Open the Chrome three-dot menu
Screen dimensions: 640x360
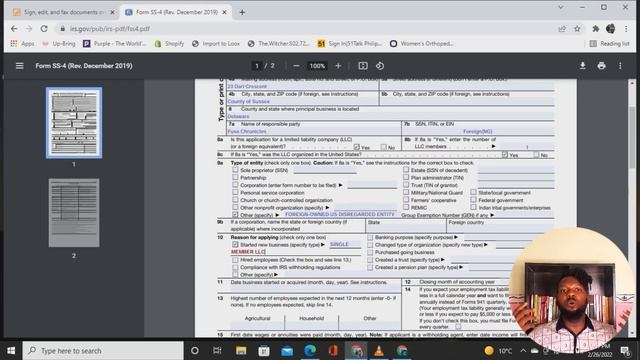pos(626,29)
